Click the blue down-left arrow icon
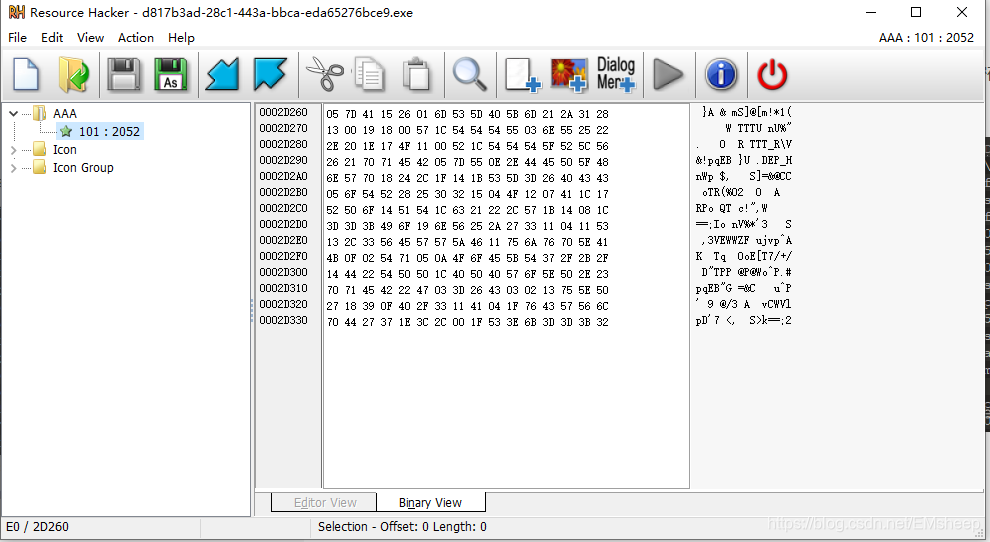Image resolution: width=990 pixels, height=542 pixels. pos(222,75)
